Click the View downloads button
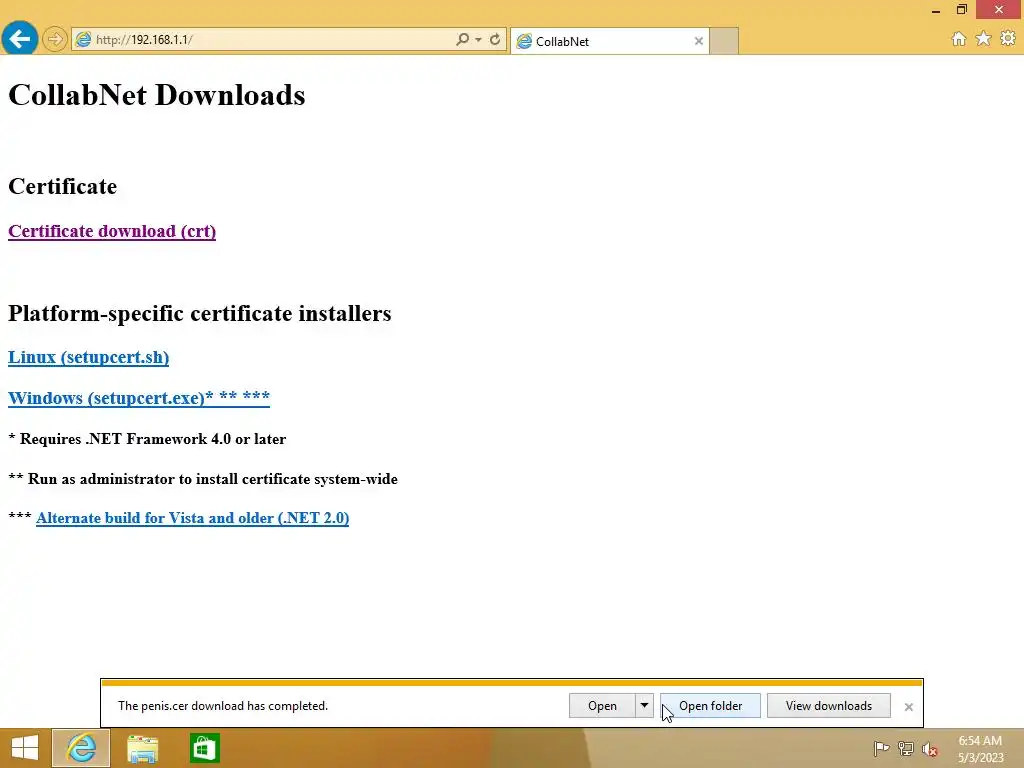This screenshot has width=1024, height=768. click(829, 706)
